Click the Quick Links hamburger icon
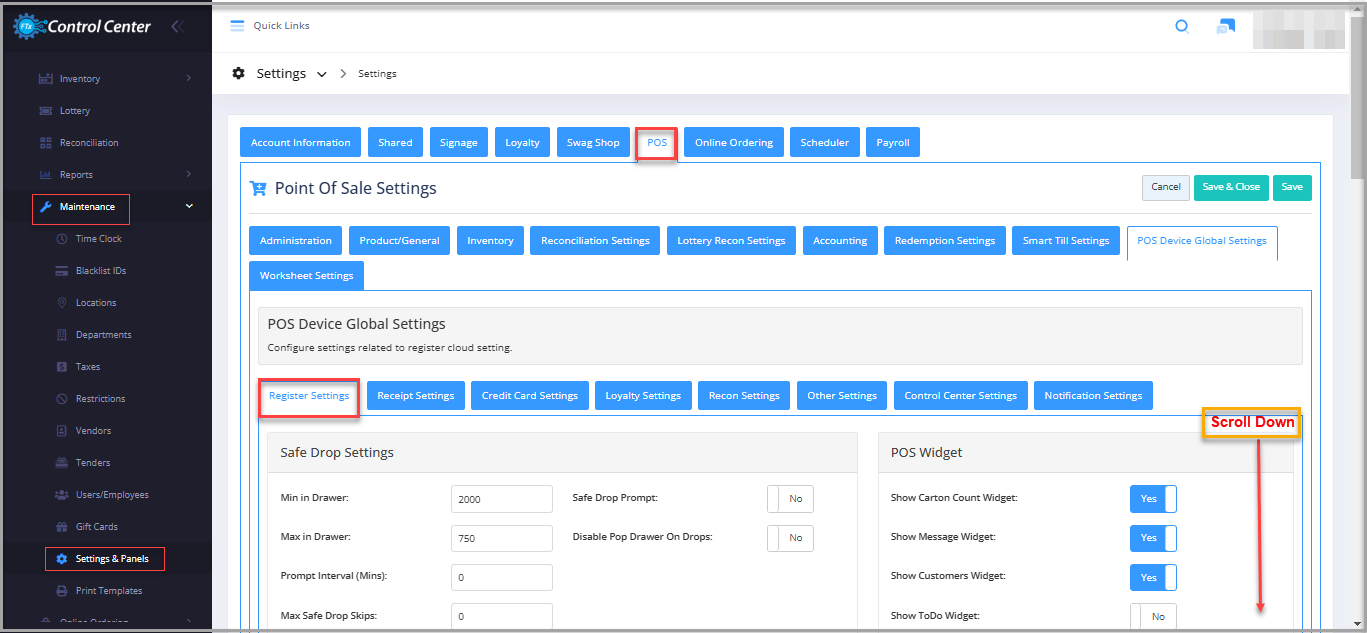Screen dimensions: 1367x633 point(237,26)
